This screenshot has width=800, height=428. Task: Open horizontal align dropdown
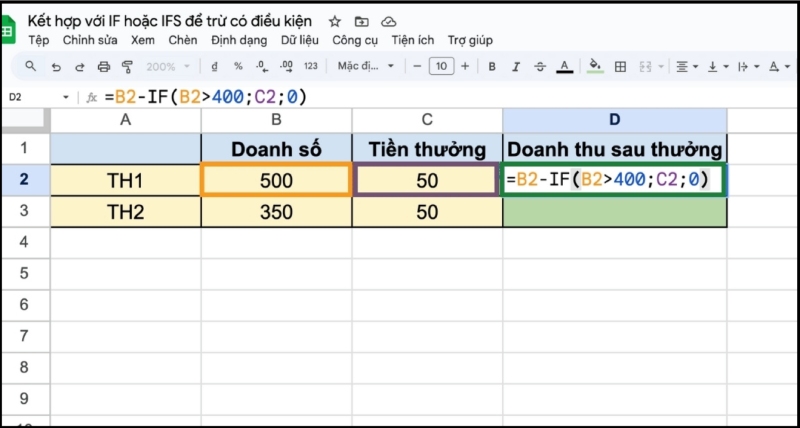tap(686, 66)
